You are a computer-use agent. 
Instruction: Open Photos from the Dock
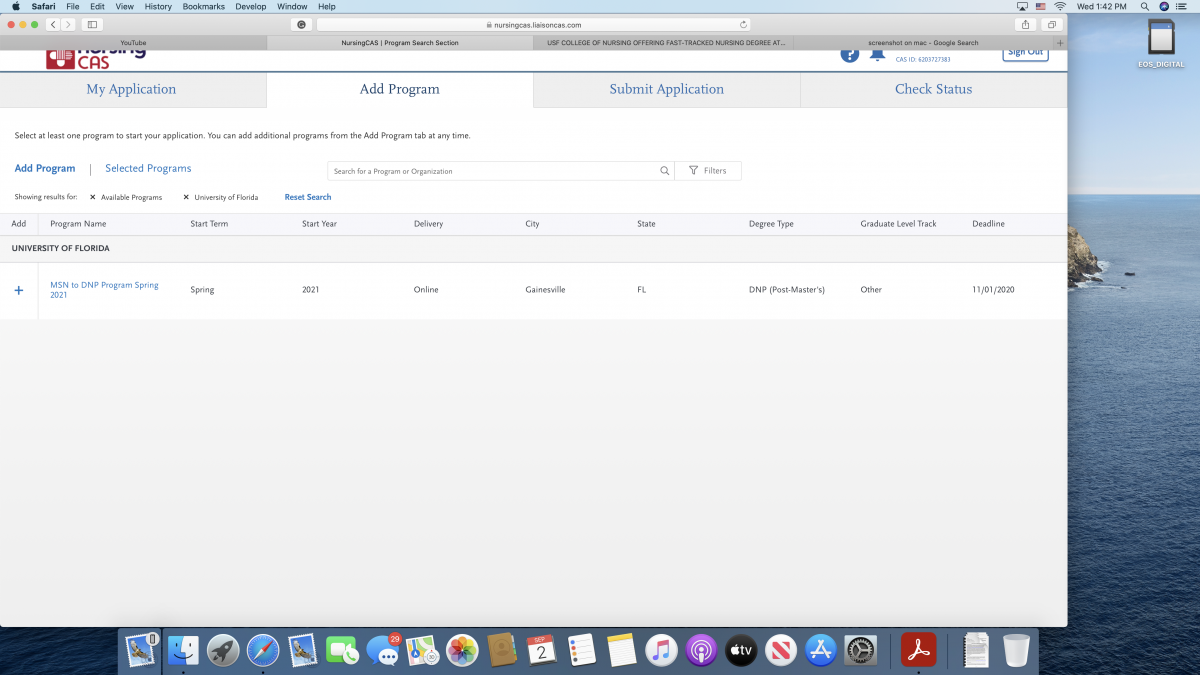tap(462, 650)
